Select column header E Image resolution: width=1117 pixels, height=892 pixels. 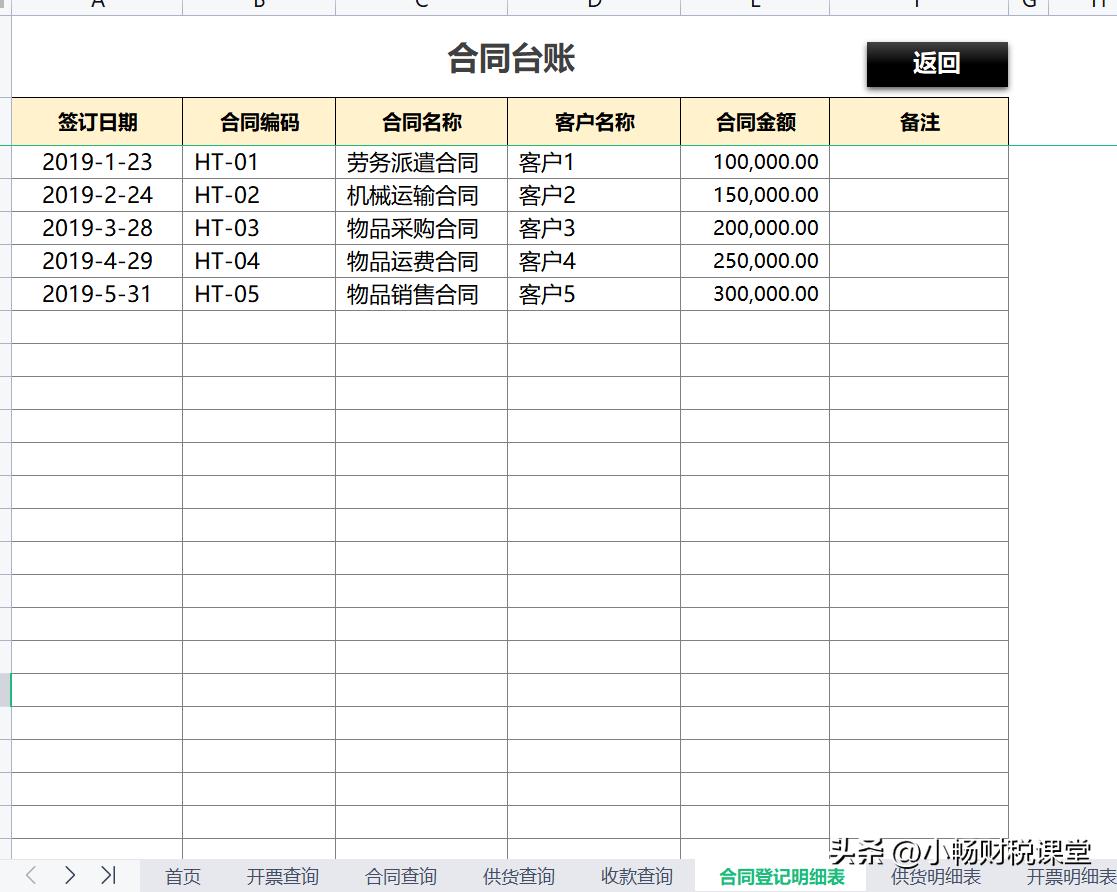click(x=755, y=4)
